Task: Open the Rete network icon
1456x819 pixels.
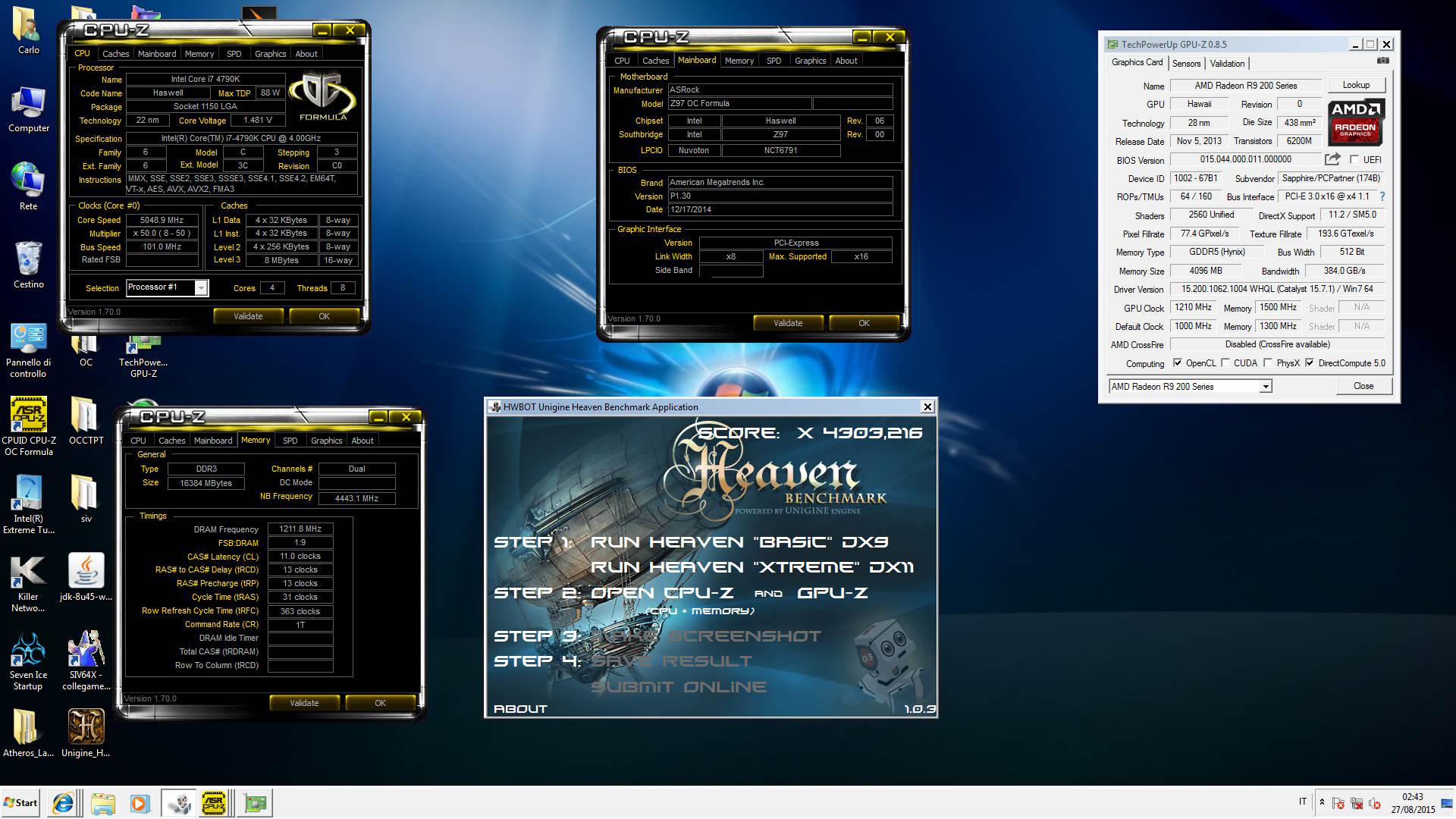Action: (28, 186)
